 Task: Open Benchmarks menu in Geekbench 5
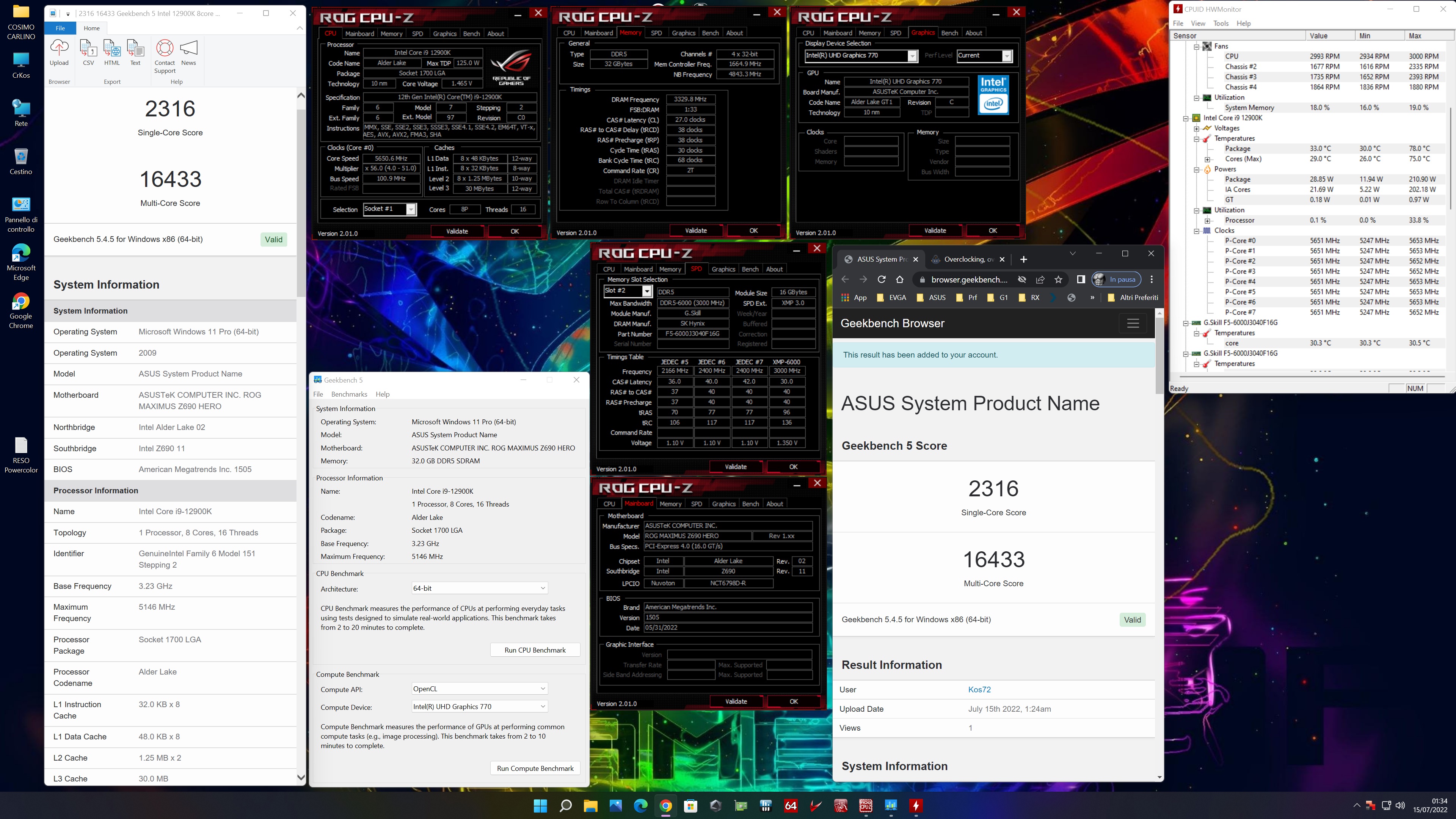pos(349,394)
